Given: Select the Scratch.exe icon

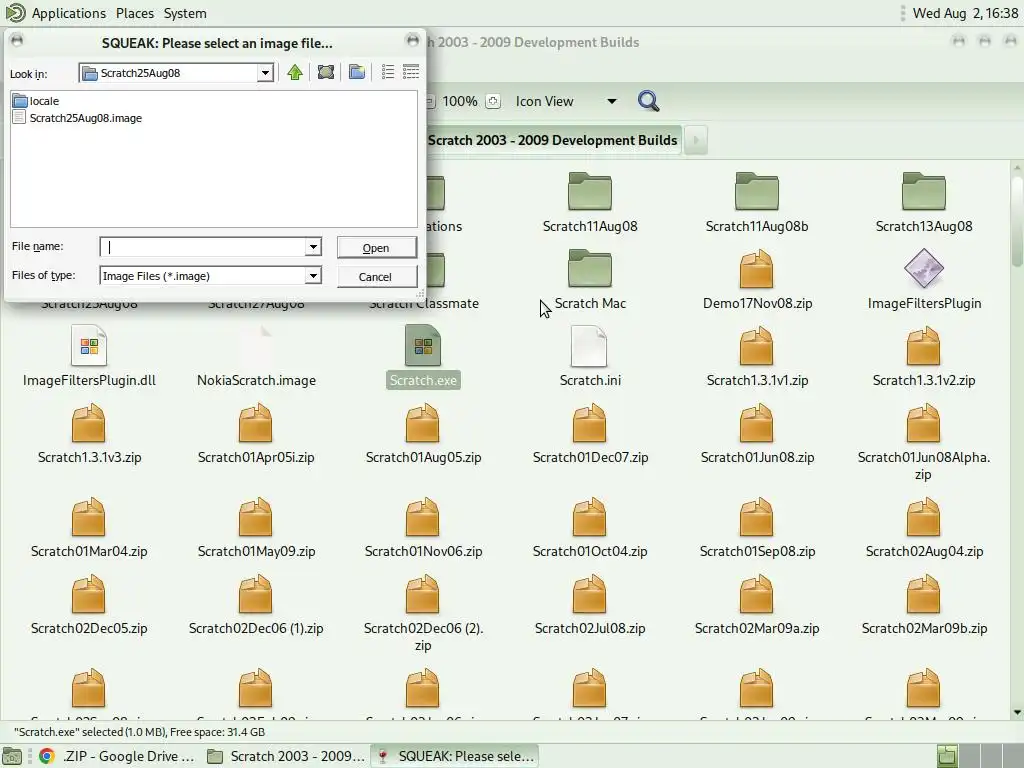Looking at the screenshot, I should (423, 346).
